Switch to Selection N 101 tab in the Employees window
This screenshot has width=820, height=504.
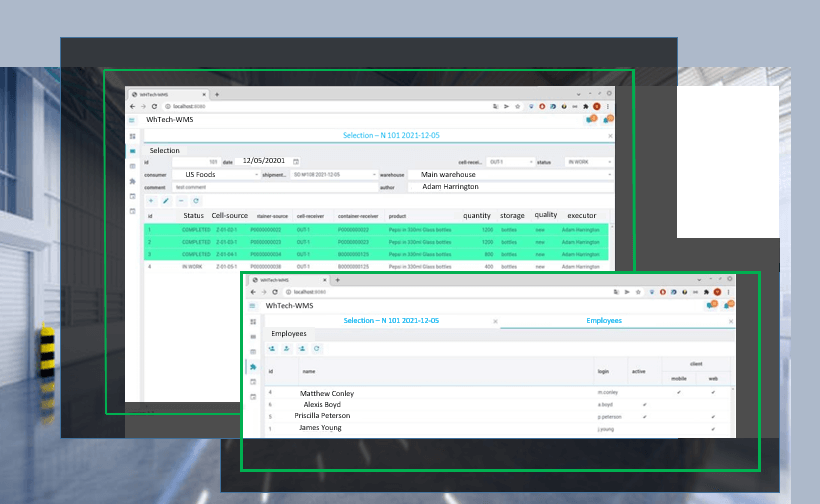[x=391, y=320]
